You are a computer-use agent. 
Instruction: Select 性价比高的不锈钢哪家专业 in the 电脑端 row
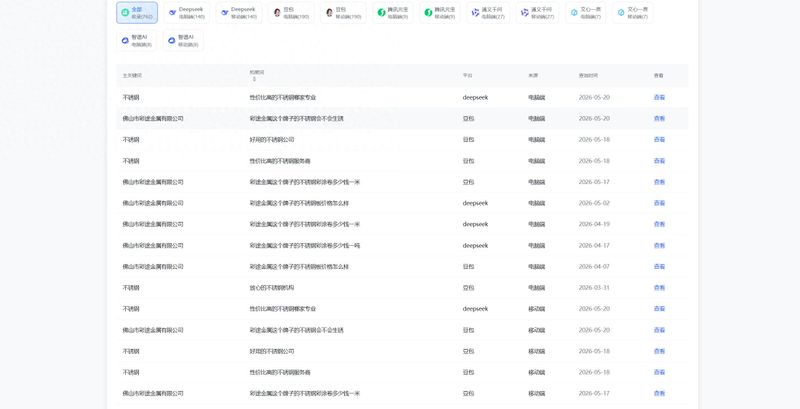tap(283, 97)
